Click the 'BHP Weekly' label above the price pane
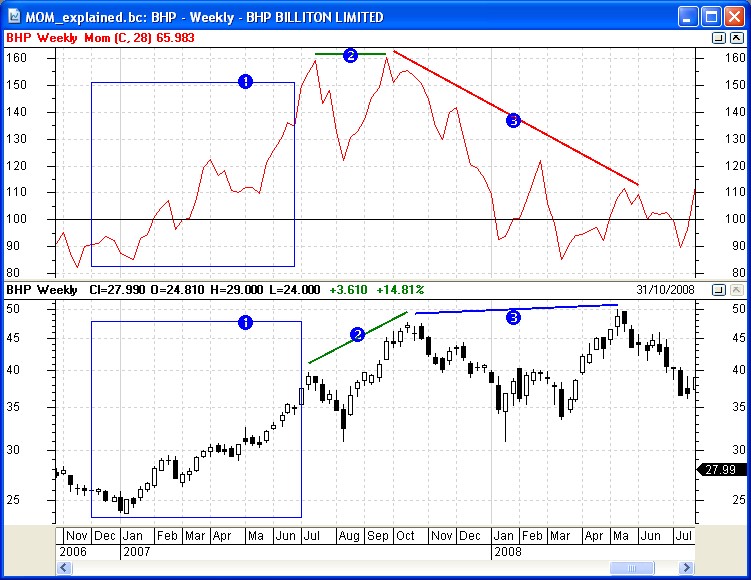The width and height of the screenshot is (751, 580). coord(42,290)
